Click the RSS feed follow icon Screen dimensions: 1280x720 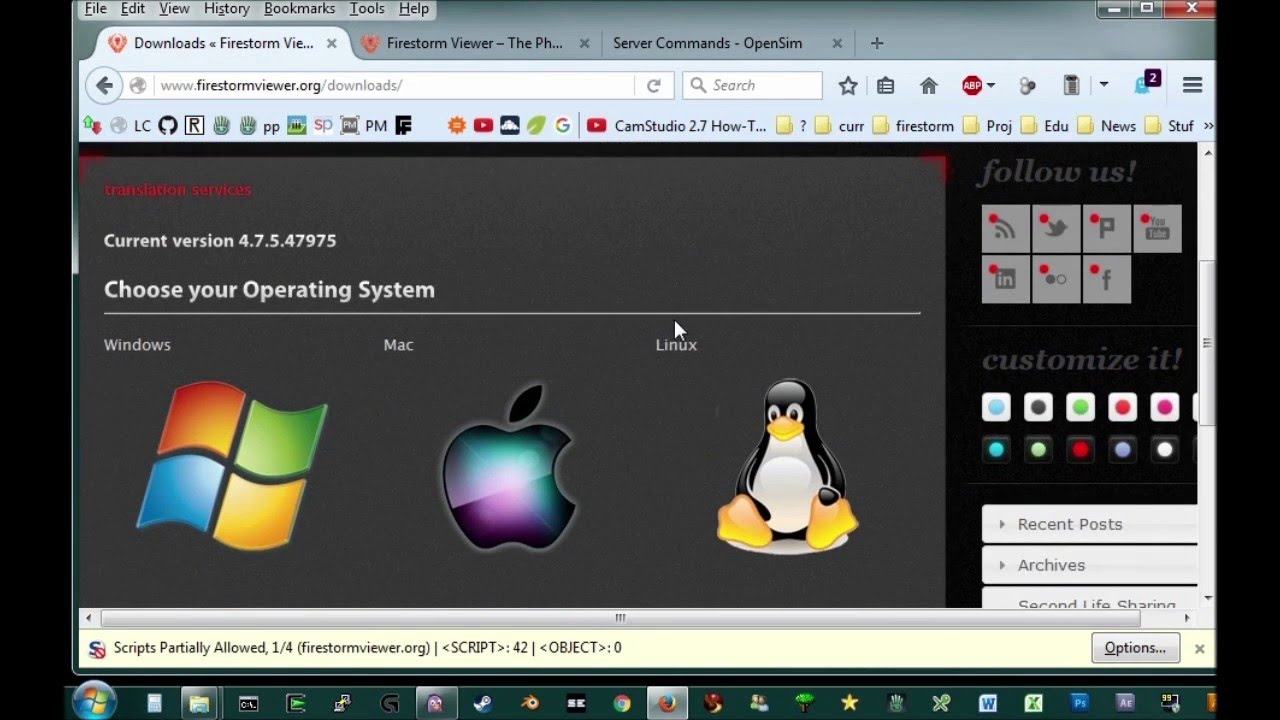click(x=1006, y=229)
